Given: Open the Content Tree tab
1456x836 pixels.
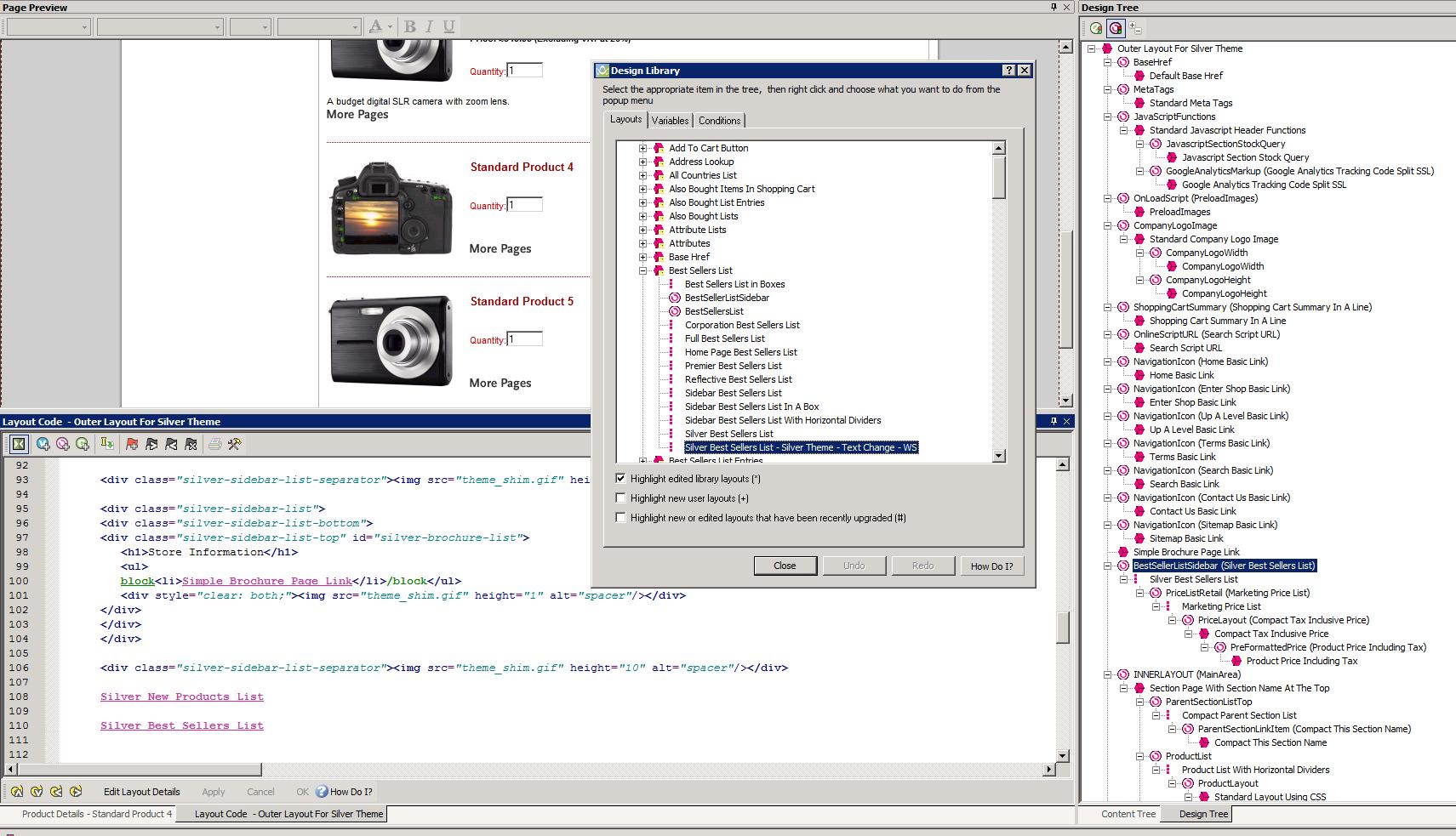Looking at the screenshot, I should (x=1128, y=814).
